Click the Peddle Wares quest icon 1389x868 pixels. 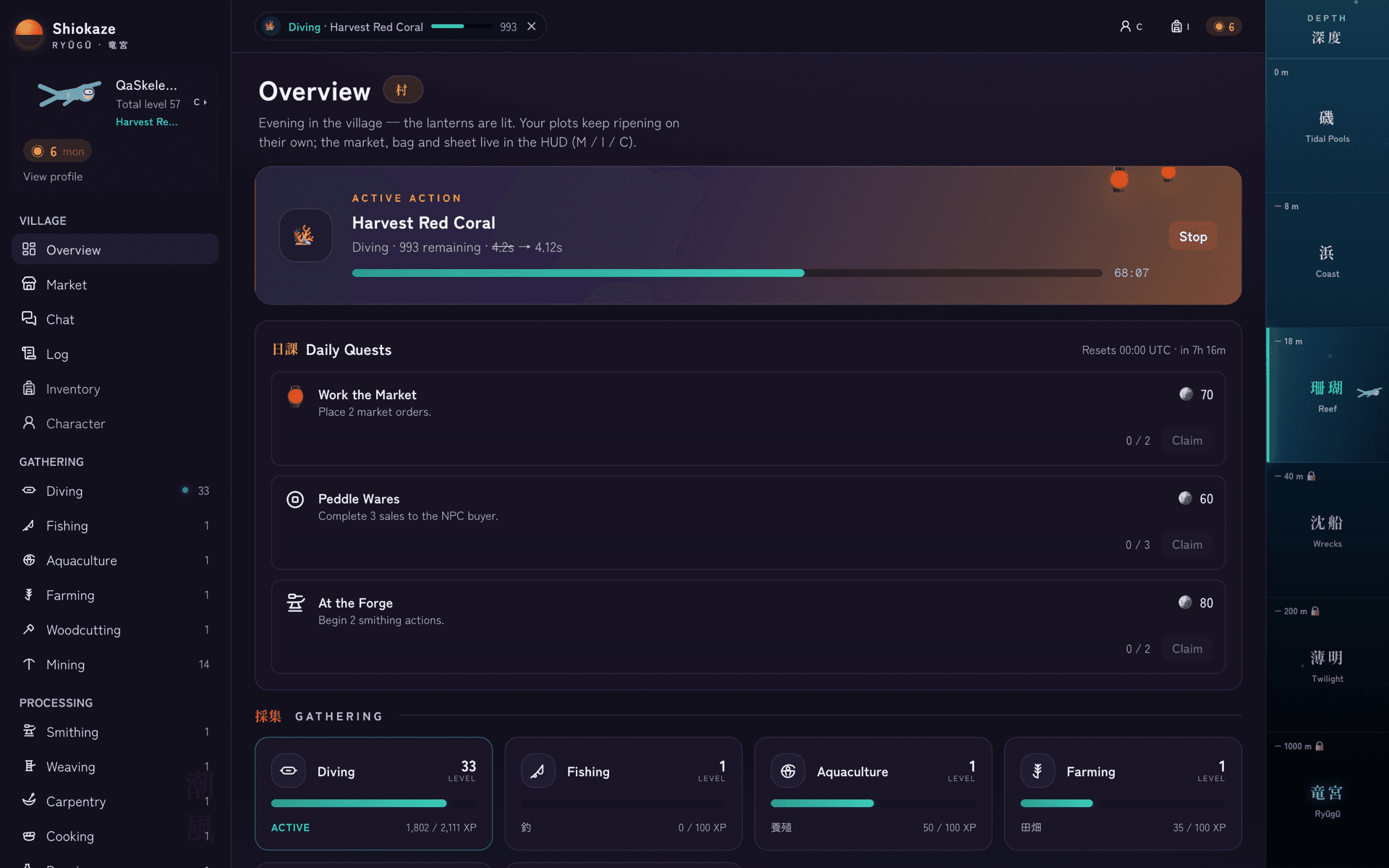295,499
